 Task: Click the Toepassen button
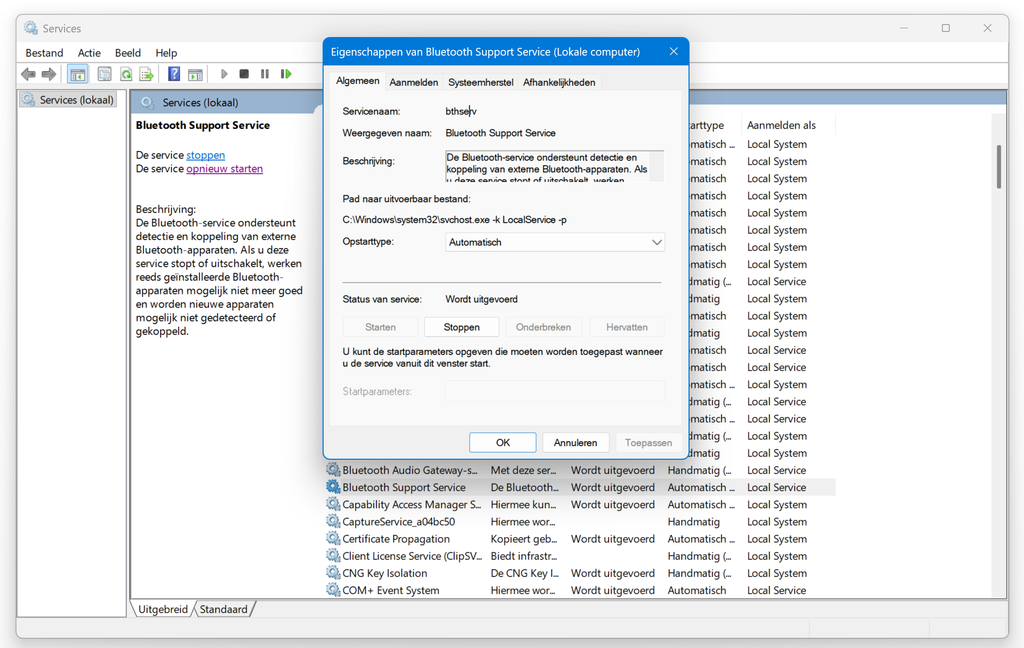point(648,442)
